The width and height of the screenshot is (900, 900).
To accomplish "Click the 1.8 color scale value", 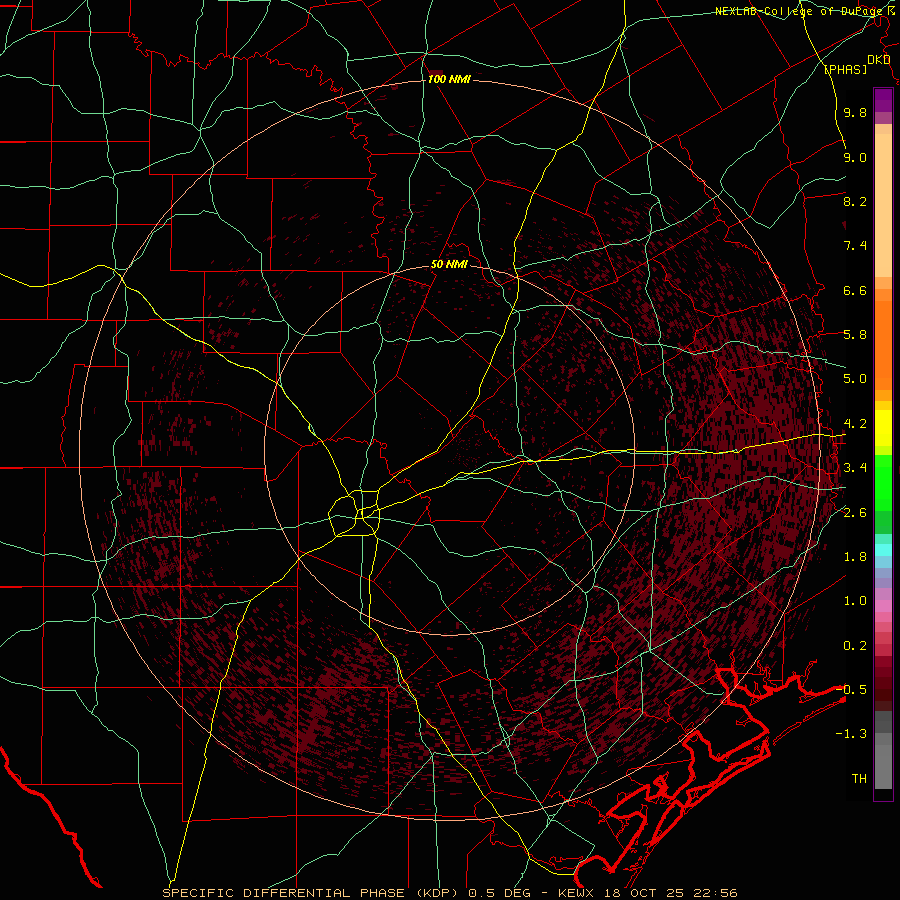I will pyautogui.click(x=855, y=557).
